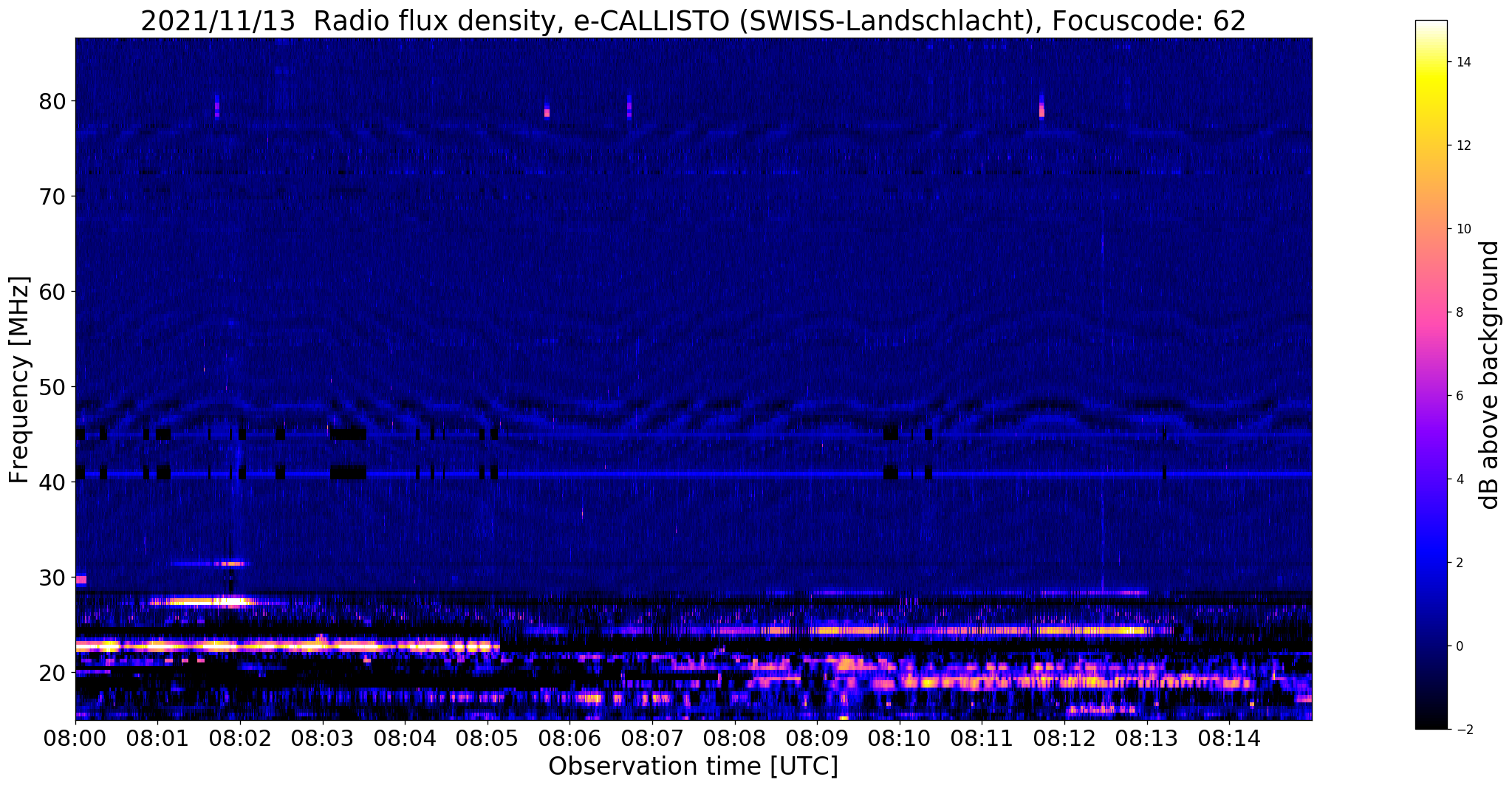Screen dimensions: 1512x788
Task: Click the 'Observation time [UTC]' axis label
Action: coord(693,767)
